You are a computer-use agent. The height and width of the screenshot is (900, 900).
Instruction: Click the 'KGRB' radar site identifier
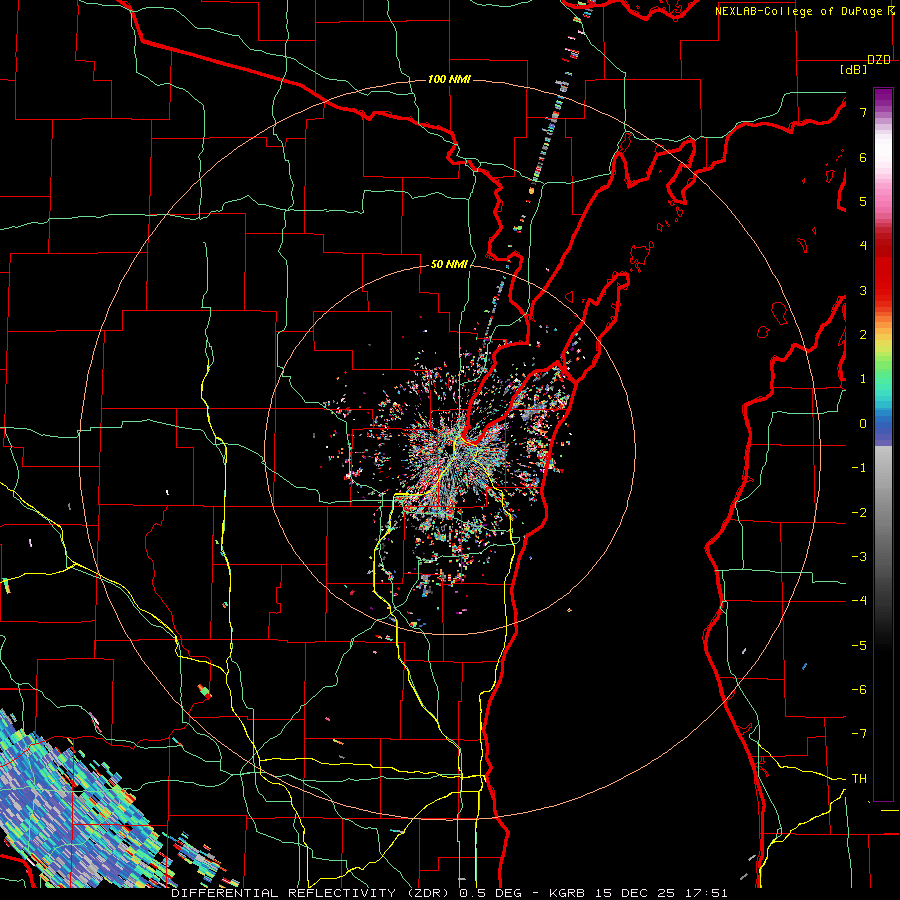pyautogui.click(x=567, y=893)
